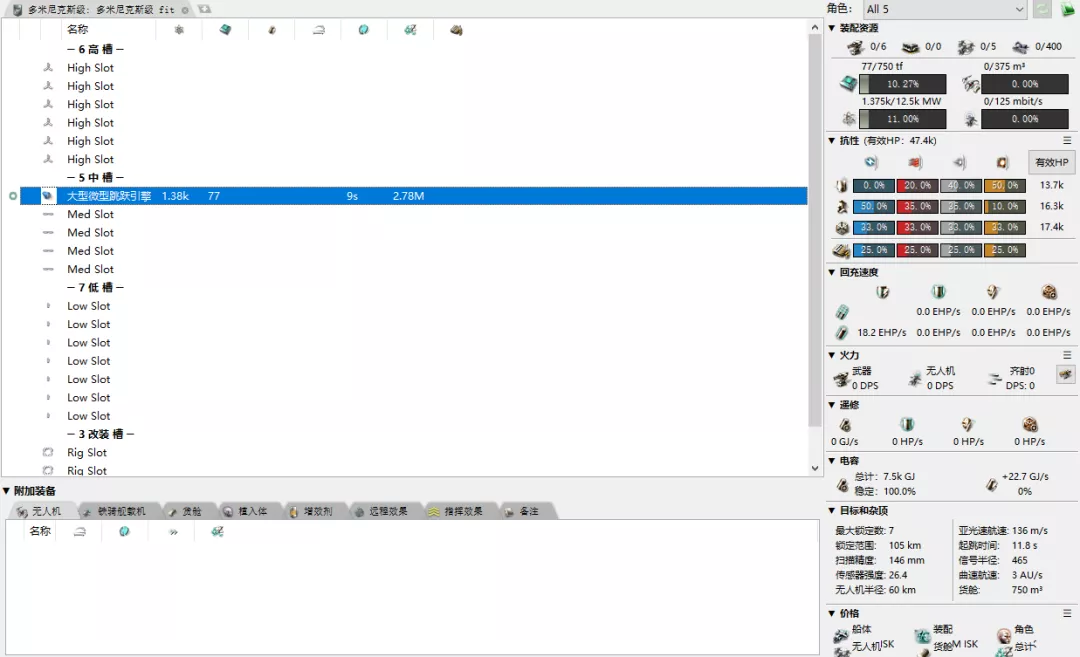Open a new fit tab
The width and height of the screenshot is (1080, 657).
[x=205, y=9]
